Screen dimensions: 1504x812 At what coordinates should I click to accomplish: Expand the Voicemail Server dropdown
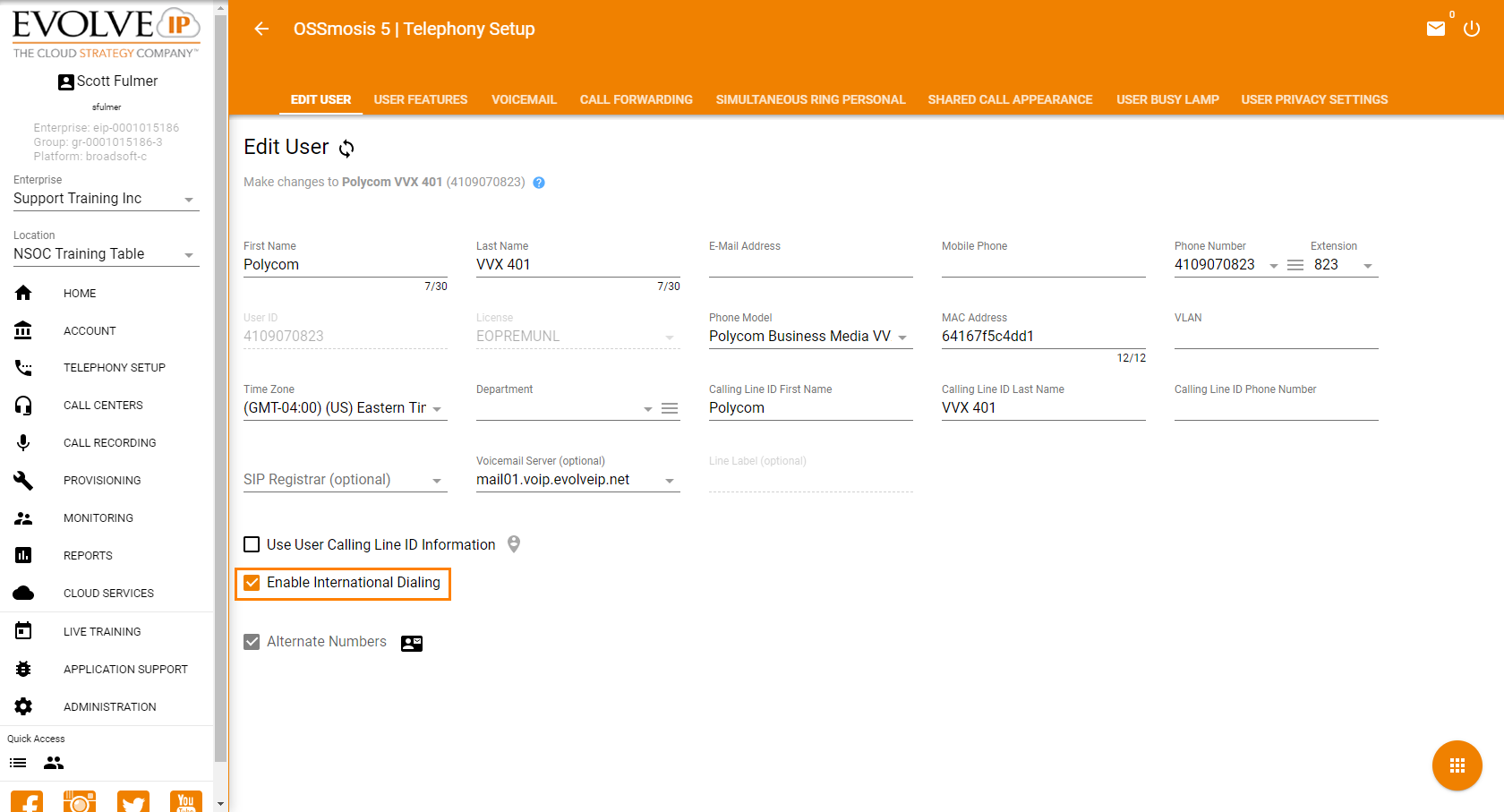670,481
